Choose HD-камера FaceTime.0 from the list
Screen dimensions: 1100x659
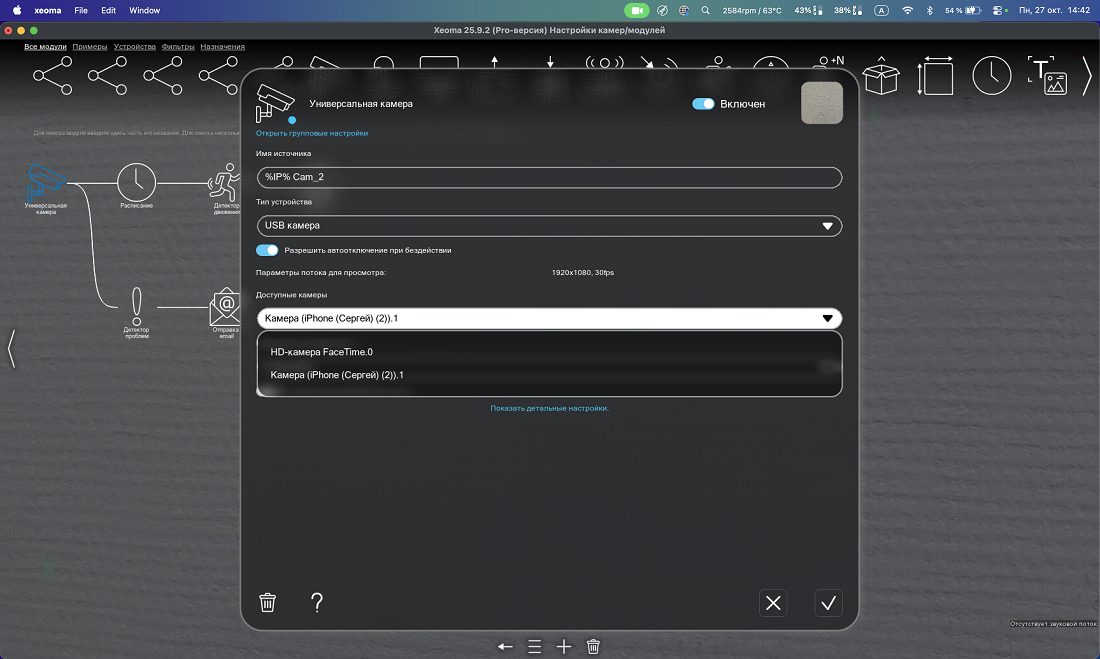321,352
